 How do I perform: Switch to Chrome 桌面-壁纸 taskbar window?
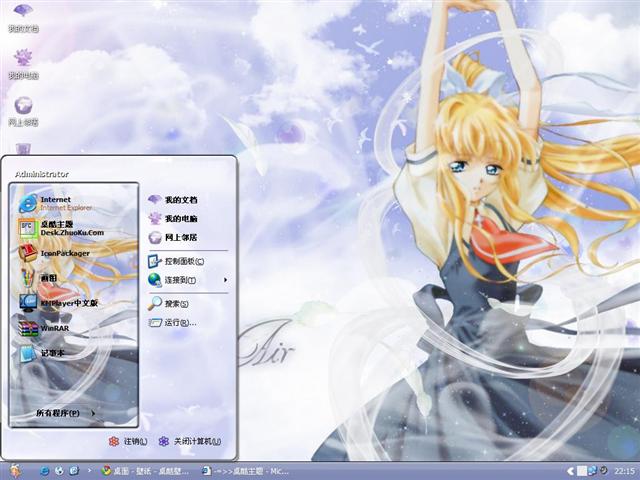pyautogui.click(x=145, y=471)
